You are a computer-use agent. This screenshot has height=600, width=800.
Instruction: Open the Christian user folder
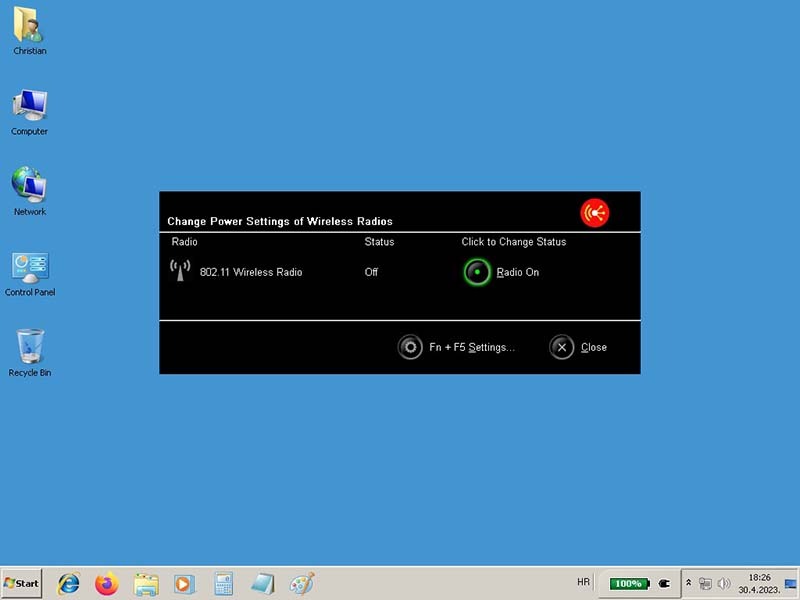click(x=29, y=28)
